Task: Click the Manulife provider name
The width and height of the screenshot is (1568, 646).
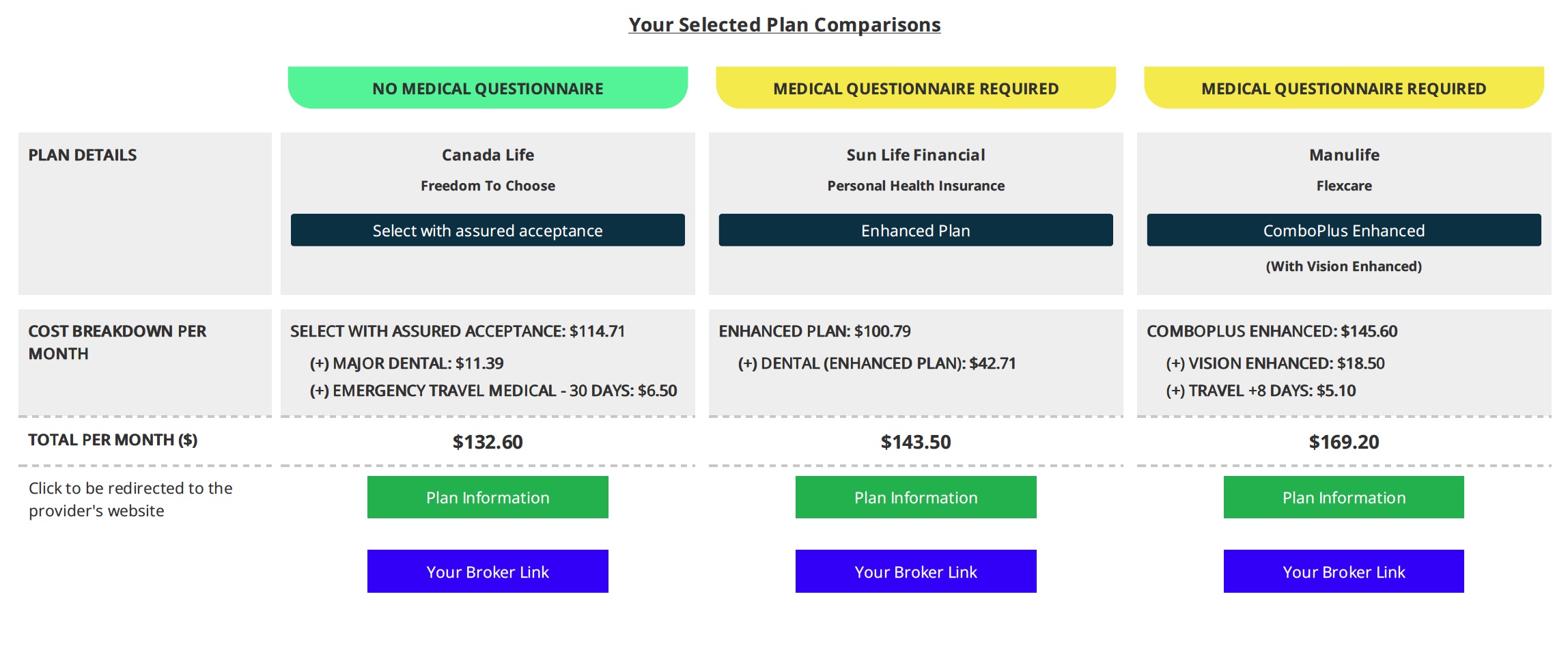Action: tap(1344, 155)
